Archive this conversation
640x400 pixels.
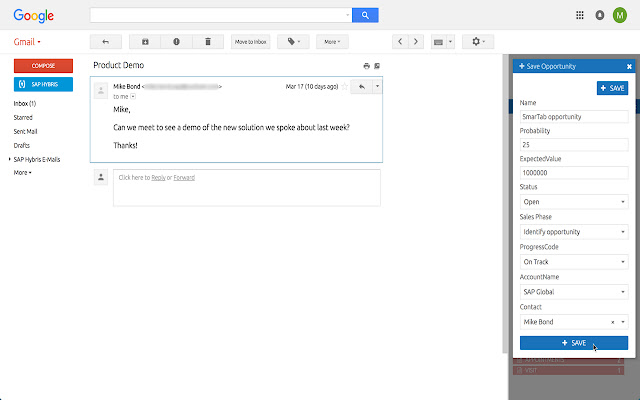[x=145, y=42]
